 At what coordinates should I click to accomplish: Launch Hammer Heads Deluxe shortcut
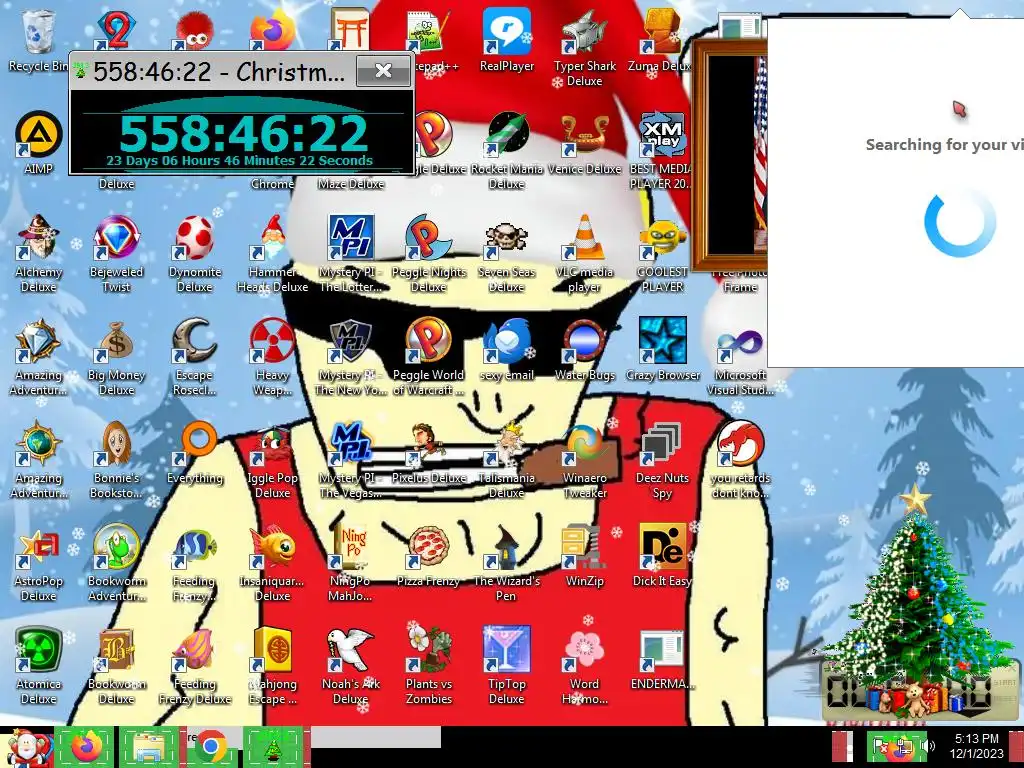click(x=272, y=238)
